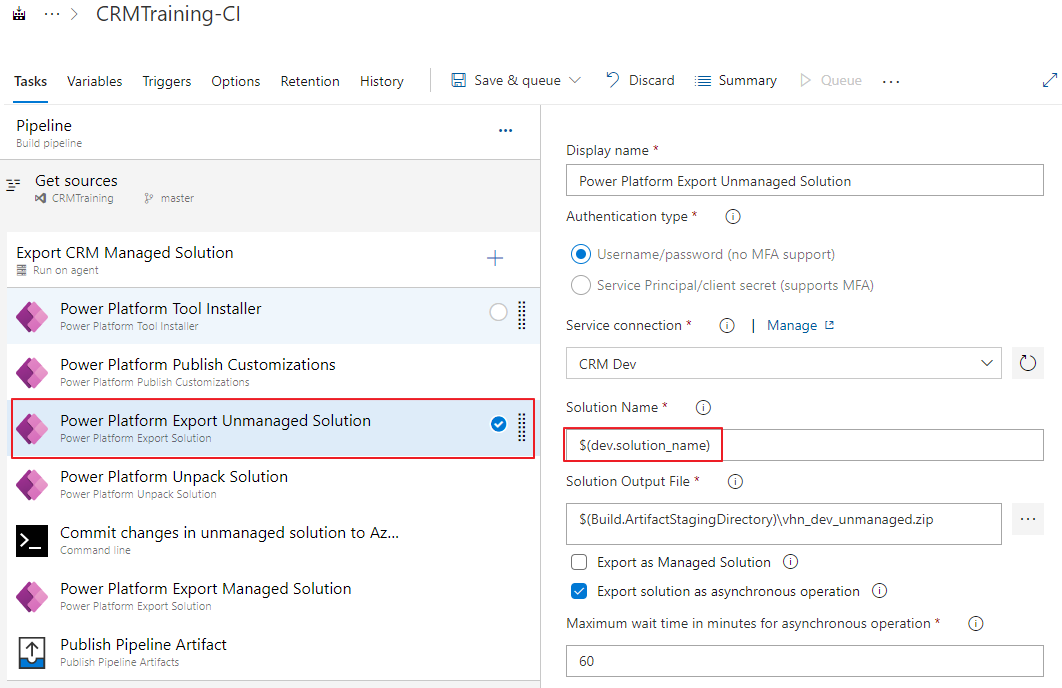Select the Power Platform Tool Installer task
This screenshot has height=688, width=1062.
coord(274,316)
